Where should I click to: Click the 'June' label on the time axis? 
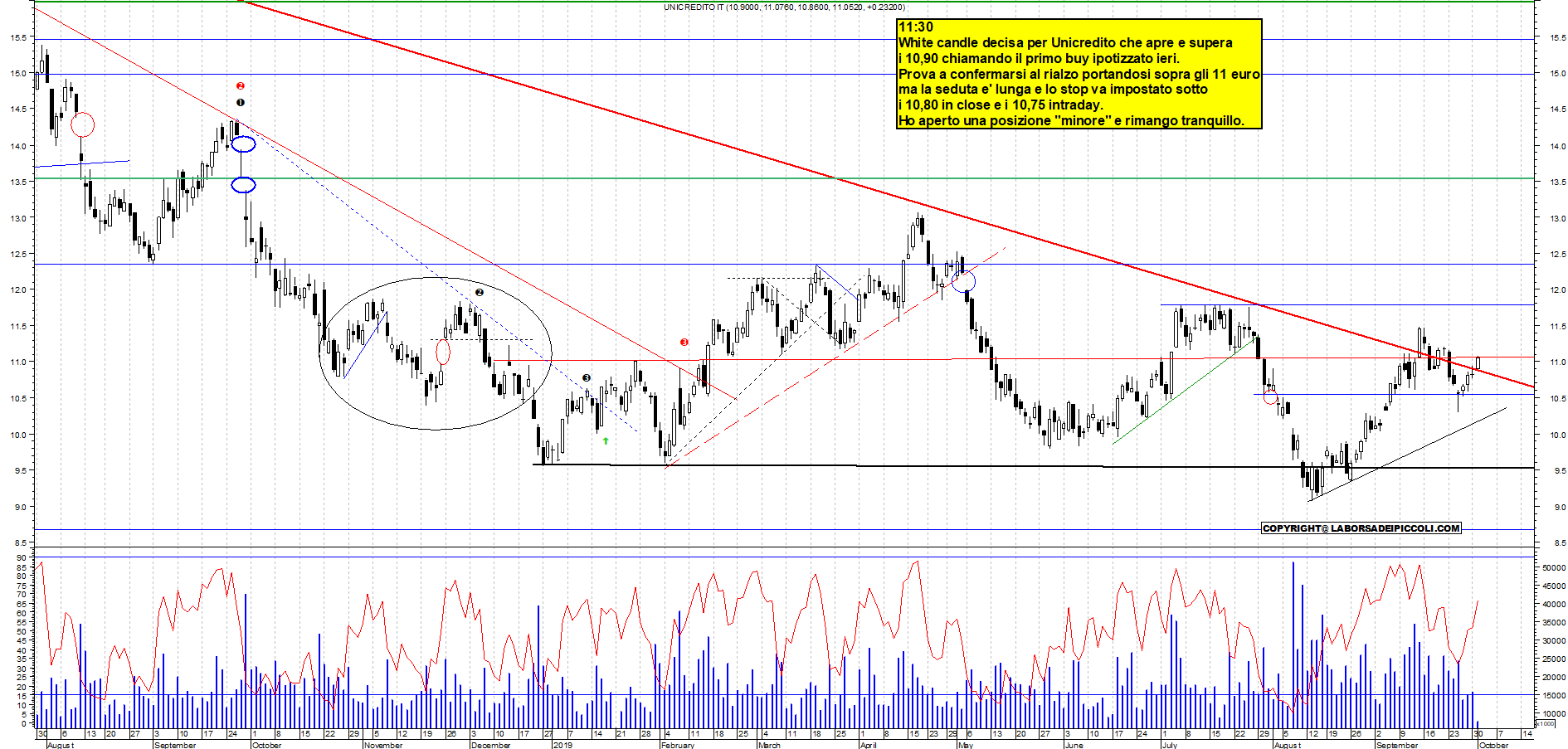[1074, 745]
